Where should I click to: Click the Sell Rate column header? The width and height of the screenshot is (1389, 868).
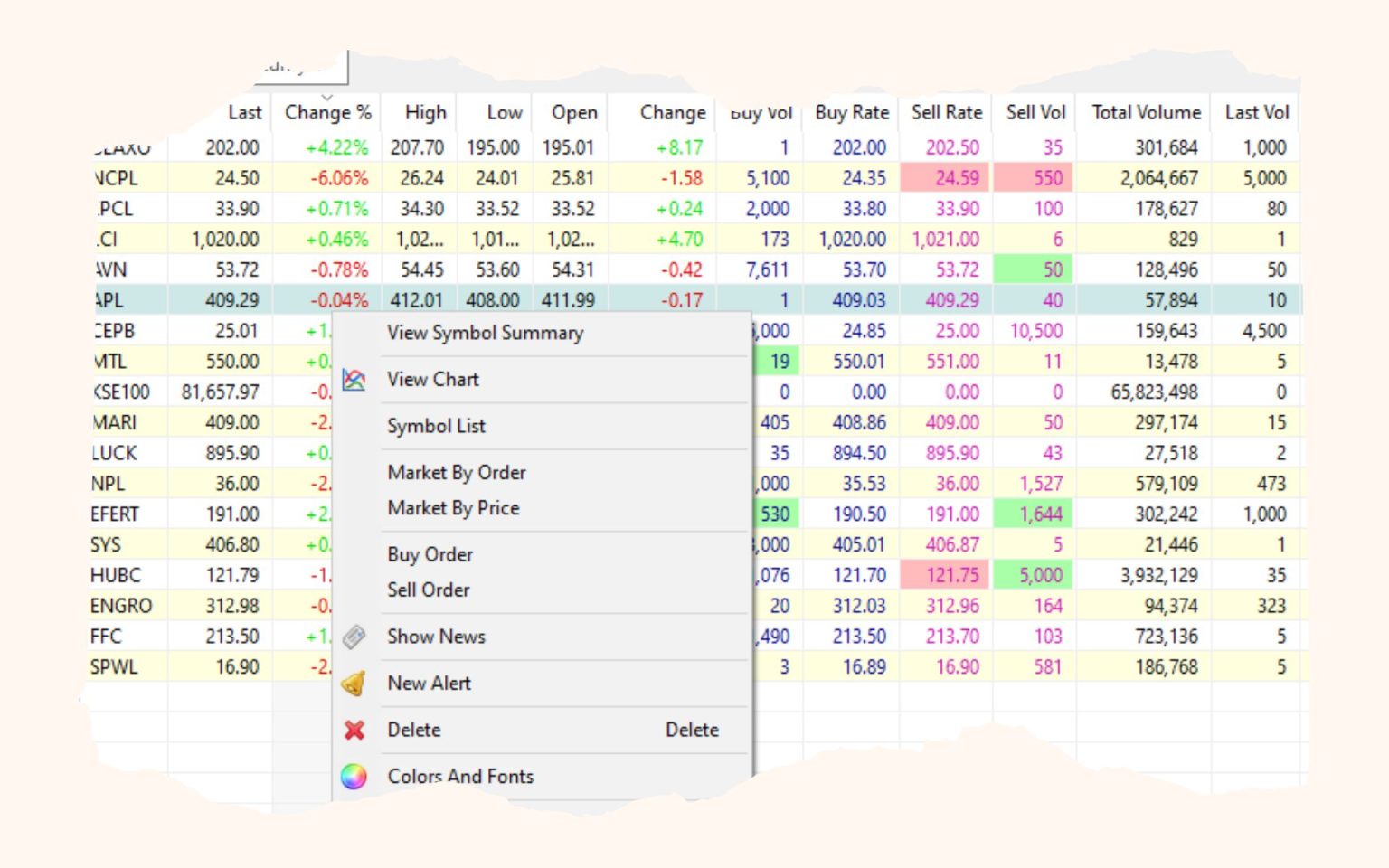click(x=945, y=112)
